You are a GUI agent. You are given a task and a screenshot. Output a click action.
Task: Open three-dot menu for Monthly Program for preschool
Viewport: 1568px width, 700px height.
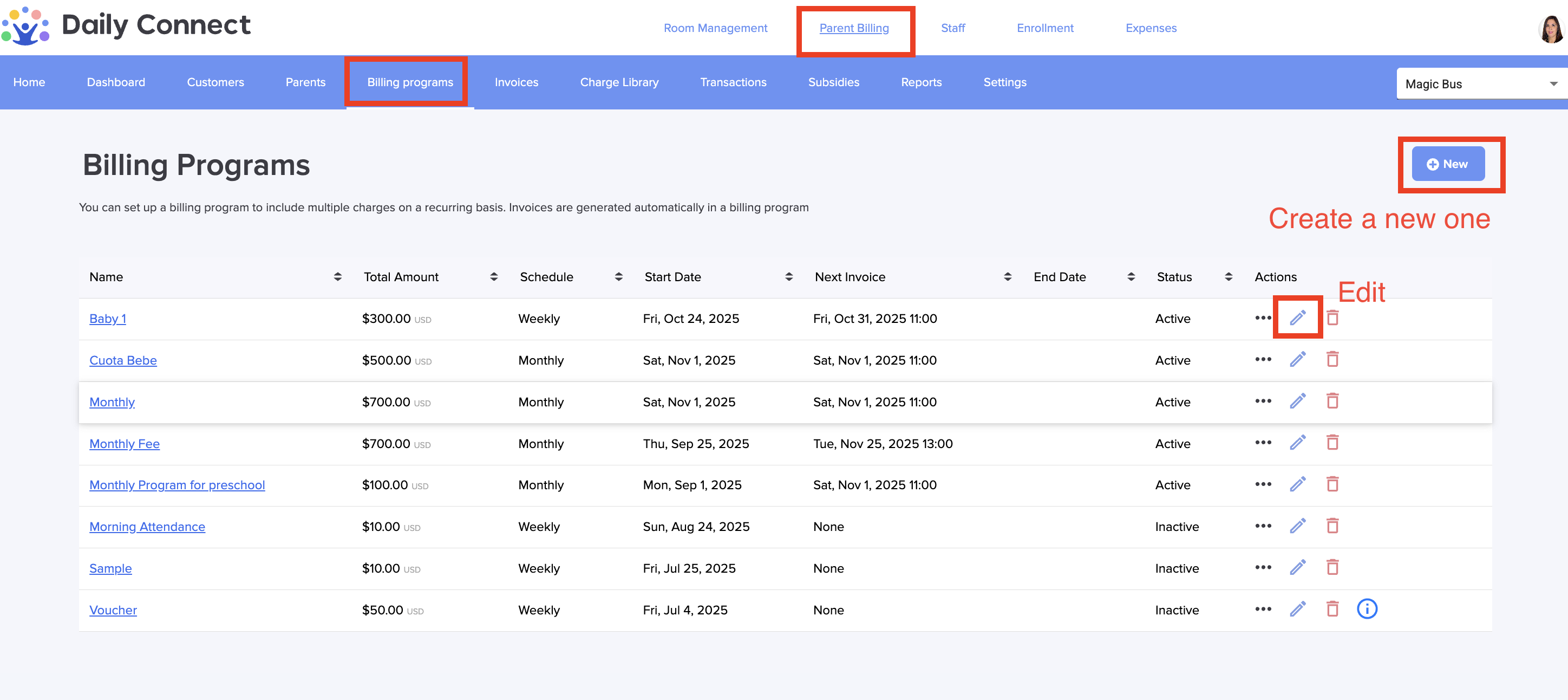[1263, 484]
